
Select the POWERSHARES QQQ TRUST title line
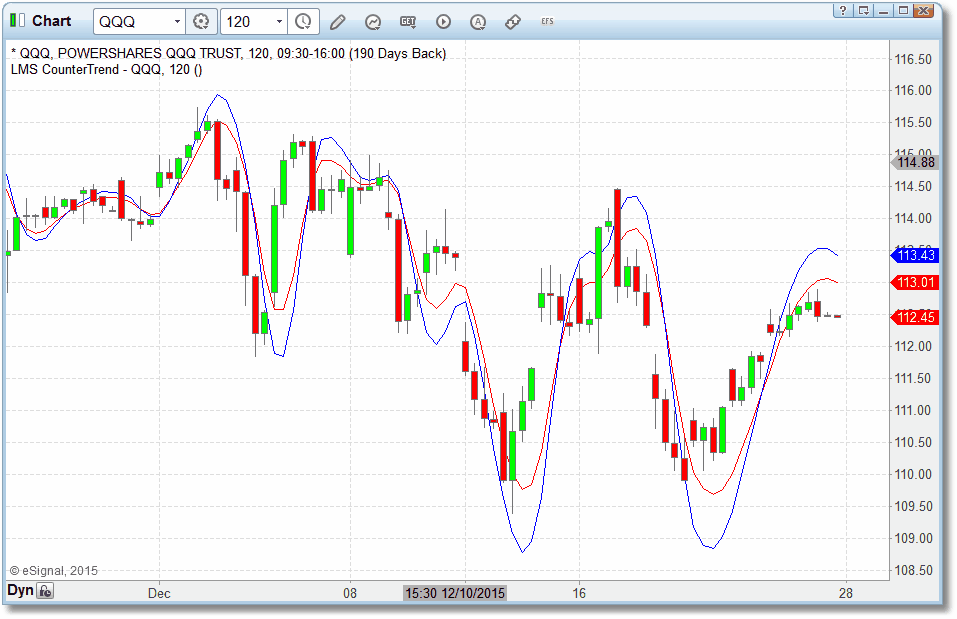click(228, 54)
